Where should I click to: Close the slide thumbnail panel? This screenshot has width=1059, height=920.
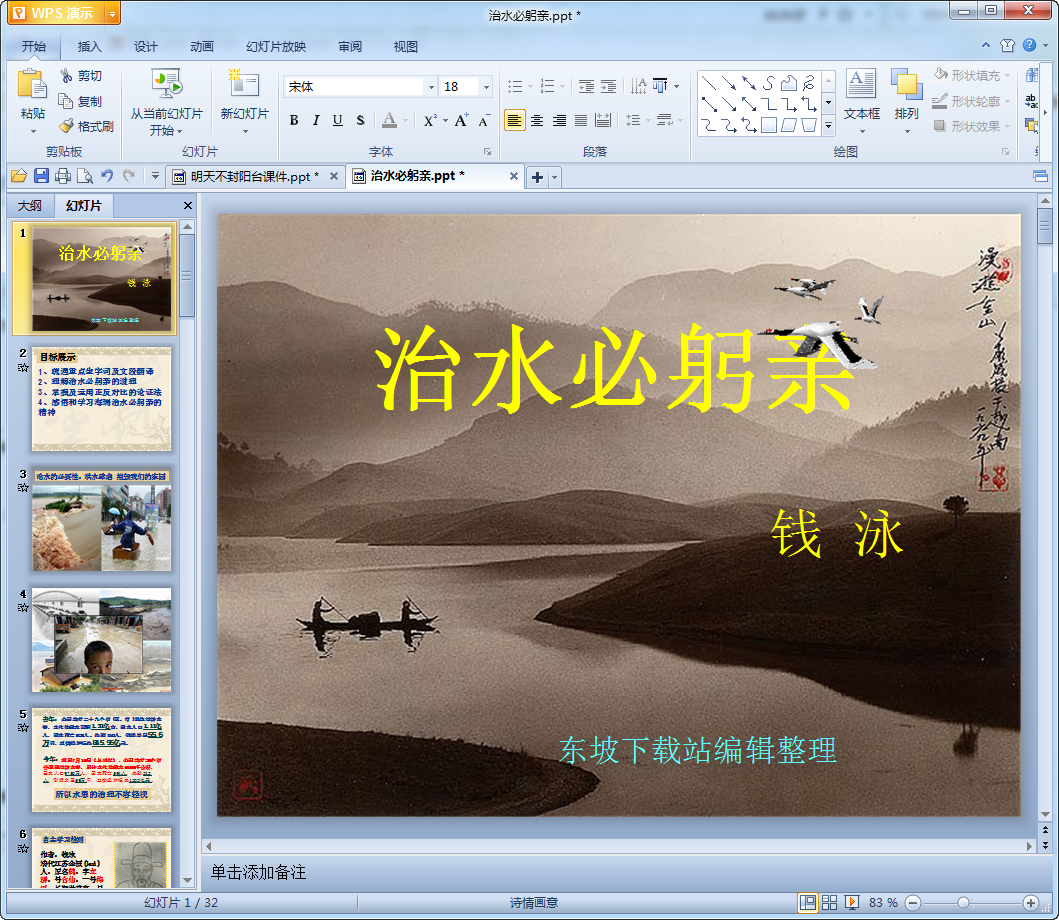(188, 205)
